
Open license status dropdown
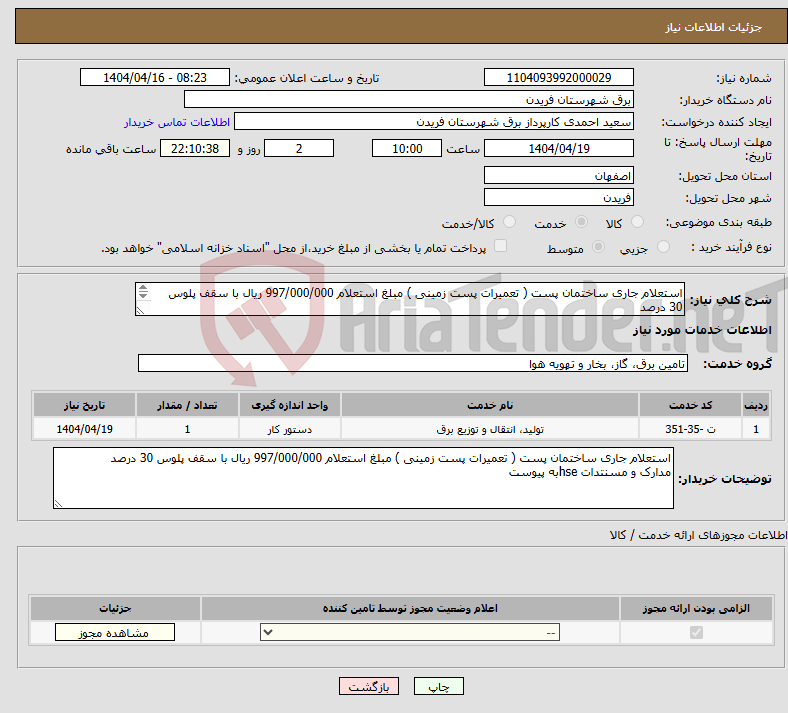coord(410,632)
